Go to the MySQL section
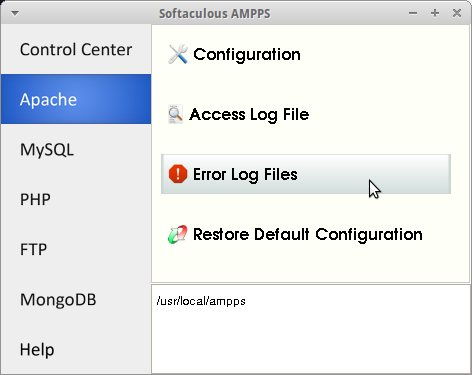The image size is (472, 375). coord(76,149)
